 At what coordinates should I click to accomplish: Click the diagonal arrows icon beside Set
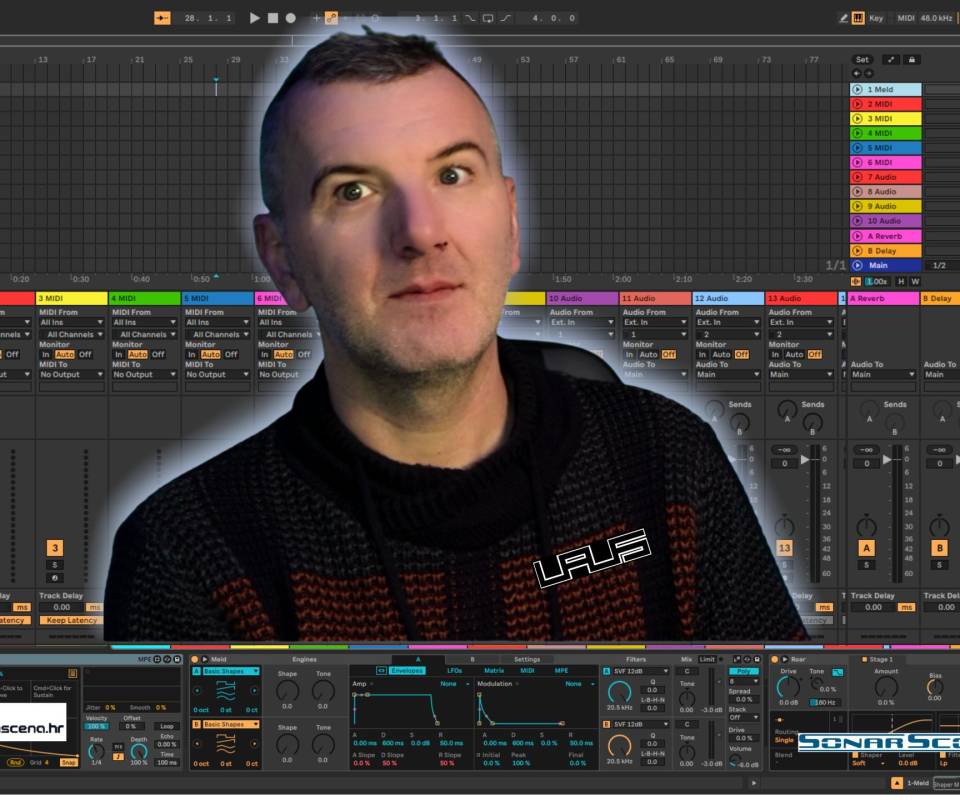tap(891, 59)
